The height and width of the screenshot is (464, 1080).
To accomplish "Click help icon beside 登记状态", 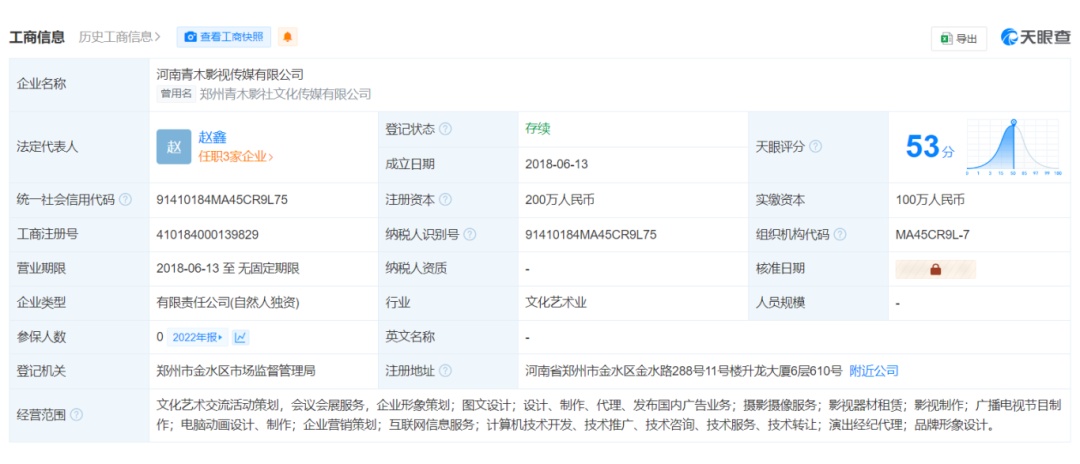I will pos(445,129).
